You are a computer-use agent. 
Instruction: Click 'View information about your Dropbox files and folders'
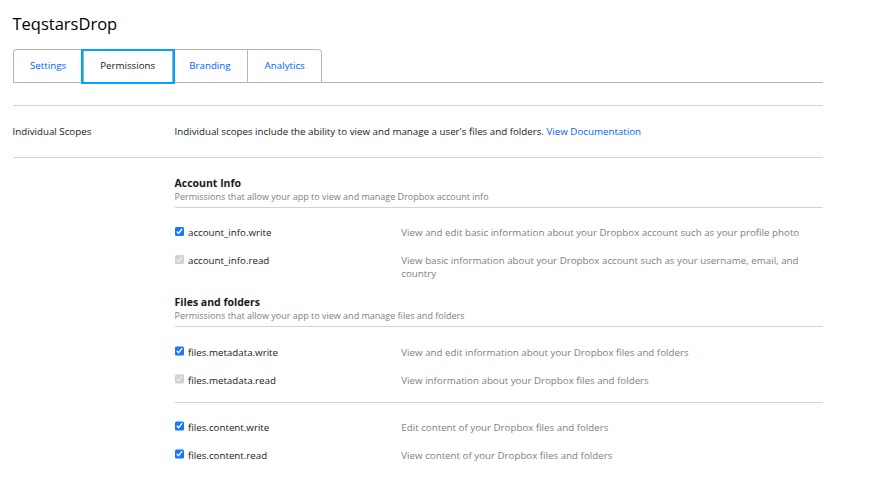point(525,381)
